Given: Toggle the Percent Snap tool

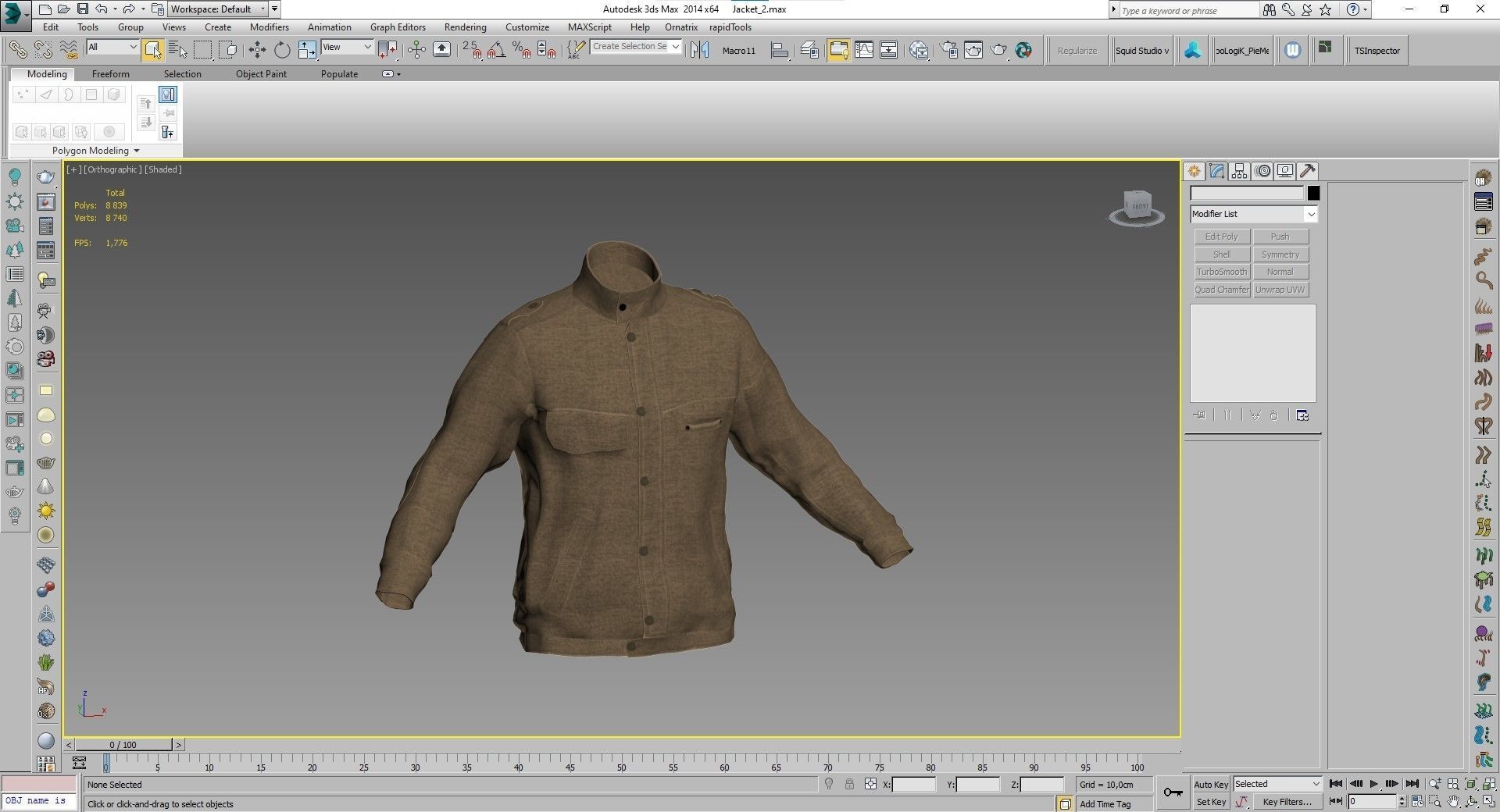Looking at the screenshot, I should (x=522, y=50).
